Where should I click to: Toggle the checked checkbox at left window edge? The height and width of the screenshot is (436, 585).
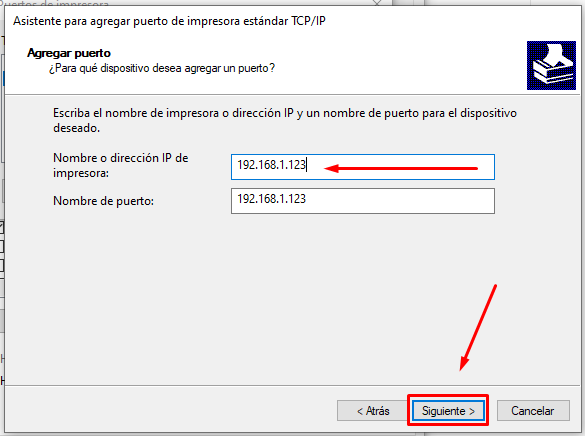(x=1, y=228)
